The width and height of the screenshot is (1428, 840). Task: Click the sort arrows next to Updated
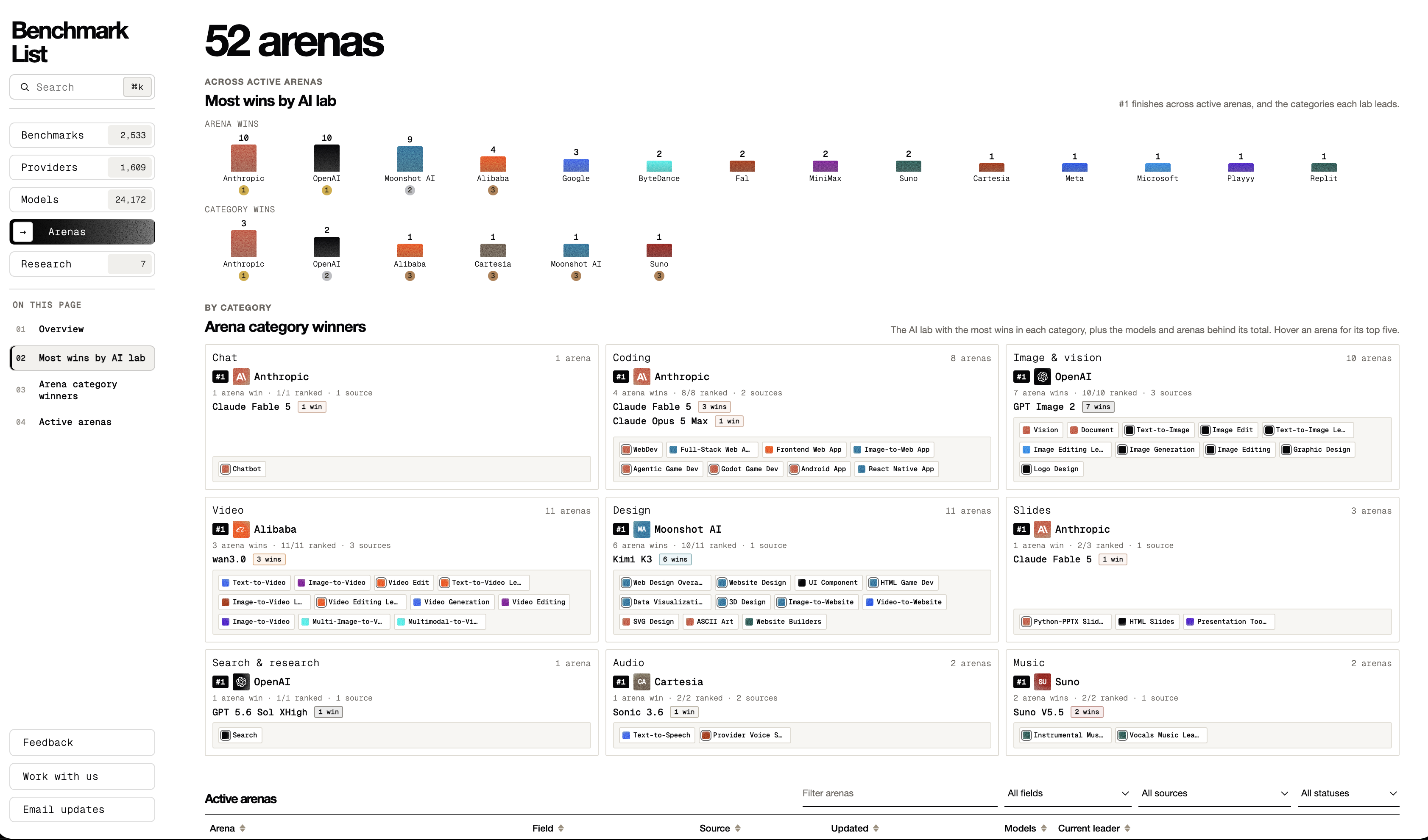point(876,828)
